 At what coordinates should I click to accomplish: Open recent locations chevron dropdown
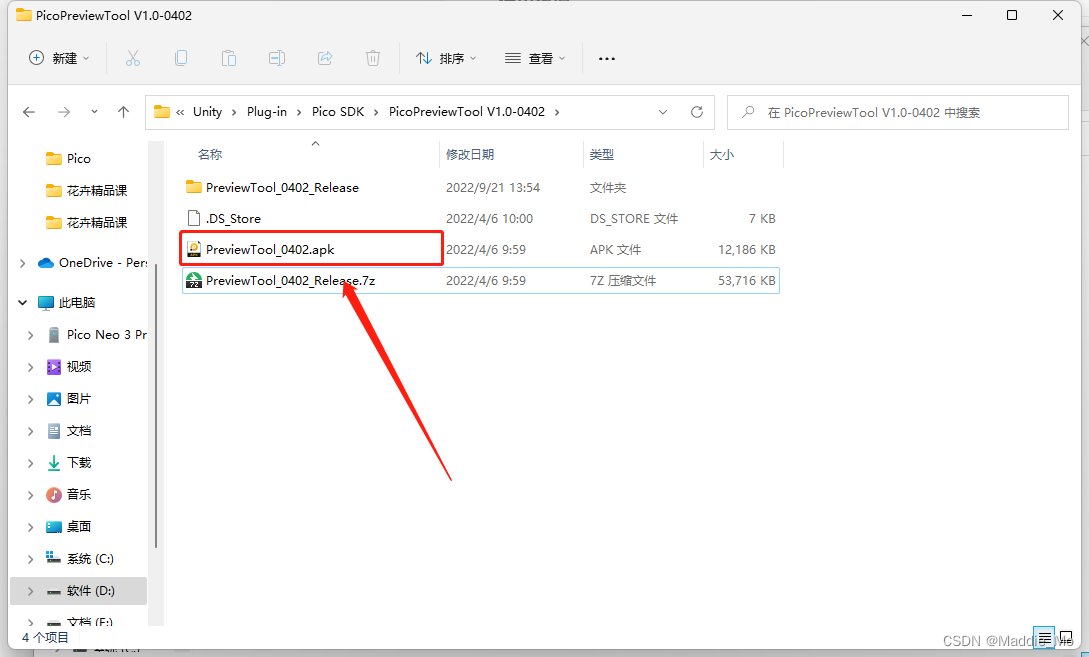(x=94, y=112)
